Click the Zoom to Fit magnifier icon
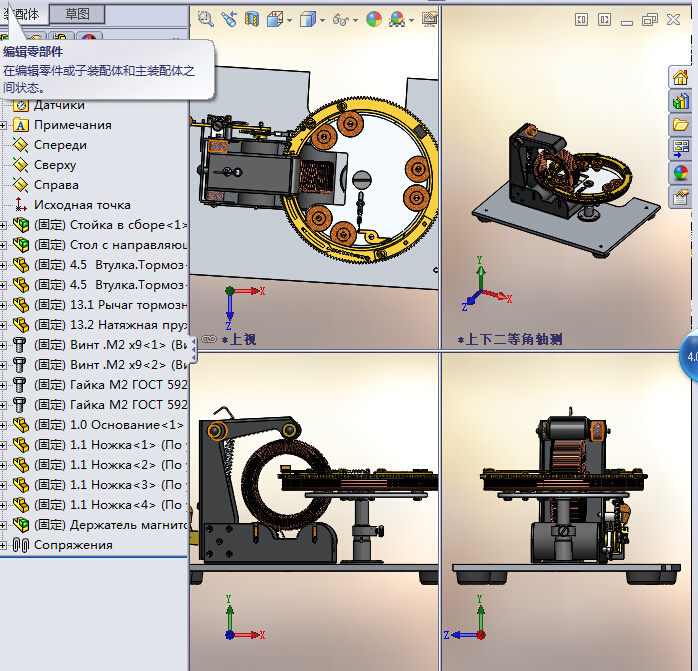Viewport: 698px width, 671px height. 206,19
